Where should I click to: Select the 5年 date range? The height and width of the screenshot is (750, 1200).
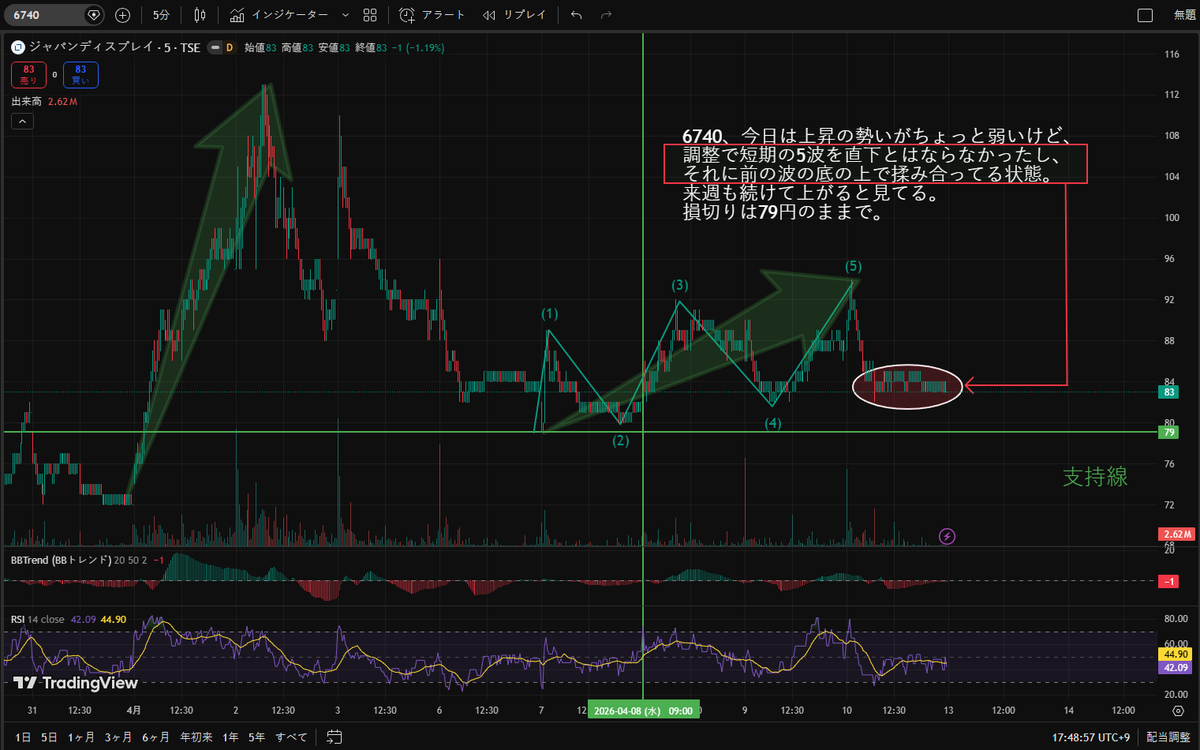click(x=257, y=737)
